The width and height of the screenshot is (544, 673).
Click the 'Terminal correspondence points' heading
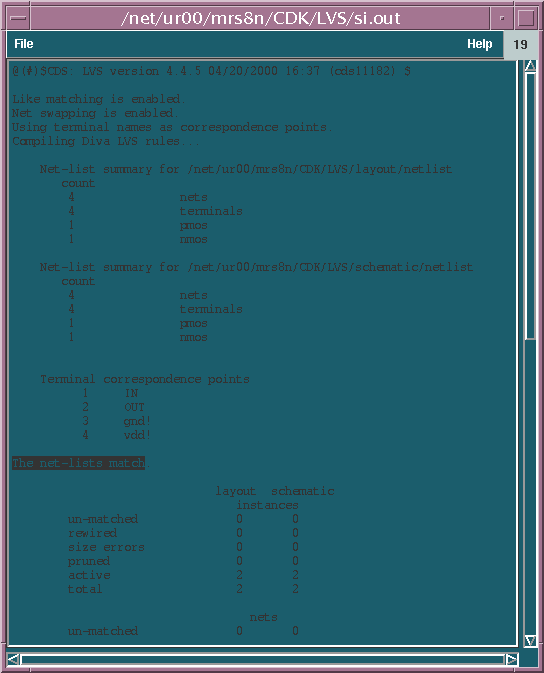coord(145,379)
